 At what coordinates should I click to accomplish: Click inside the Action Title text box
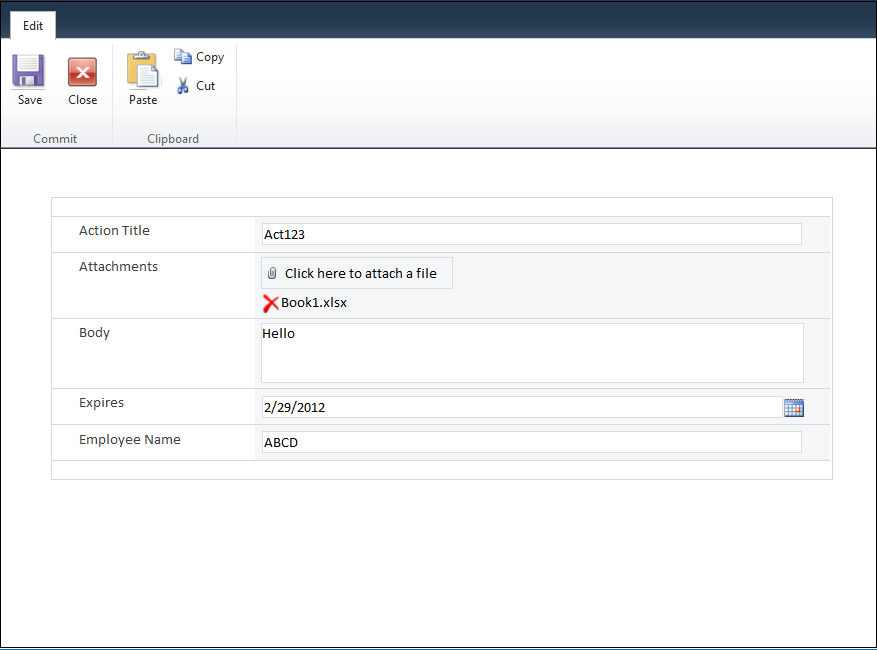tap(530, 233)
